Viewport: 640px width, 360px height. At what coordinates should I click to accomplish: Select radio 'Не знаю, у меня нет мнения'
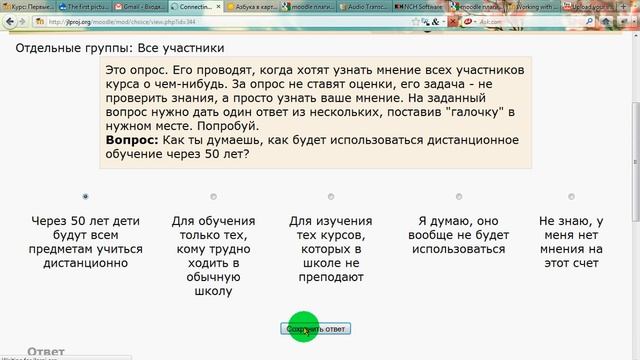(x=571, y=196)
